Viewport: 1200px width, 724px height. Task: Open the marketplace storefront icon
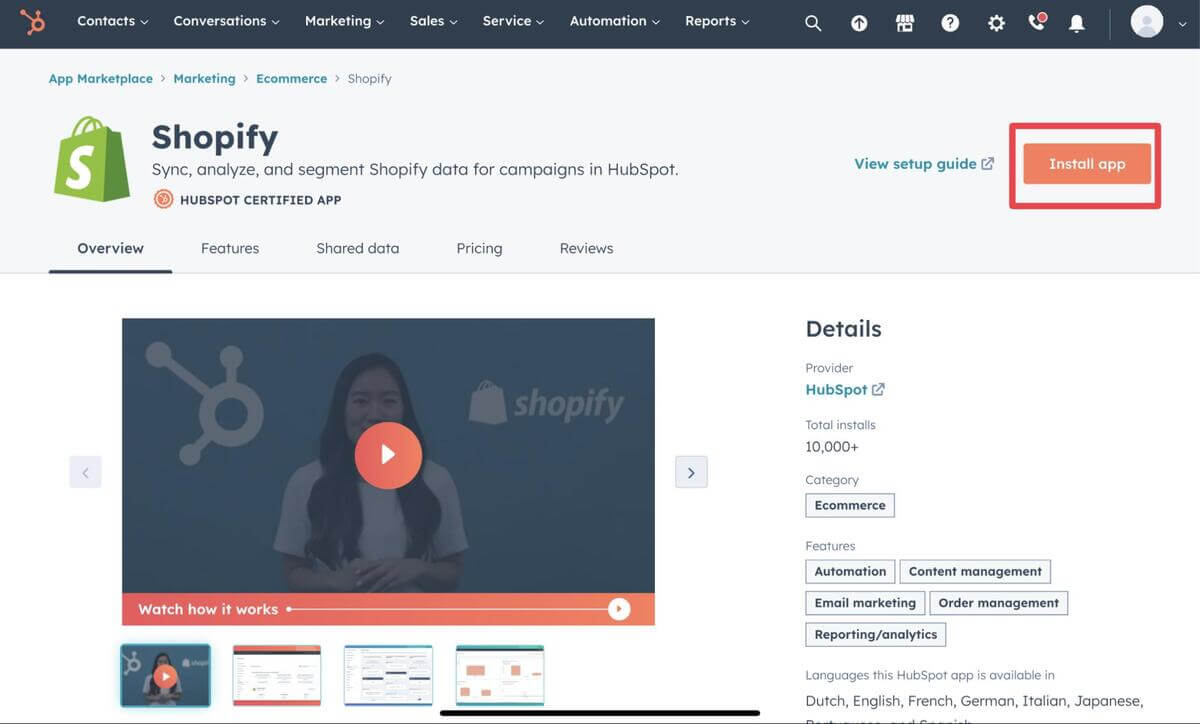[x=905, y=23]
